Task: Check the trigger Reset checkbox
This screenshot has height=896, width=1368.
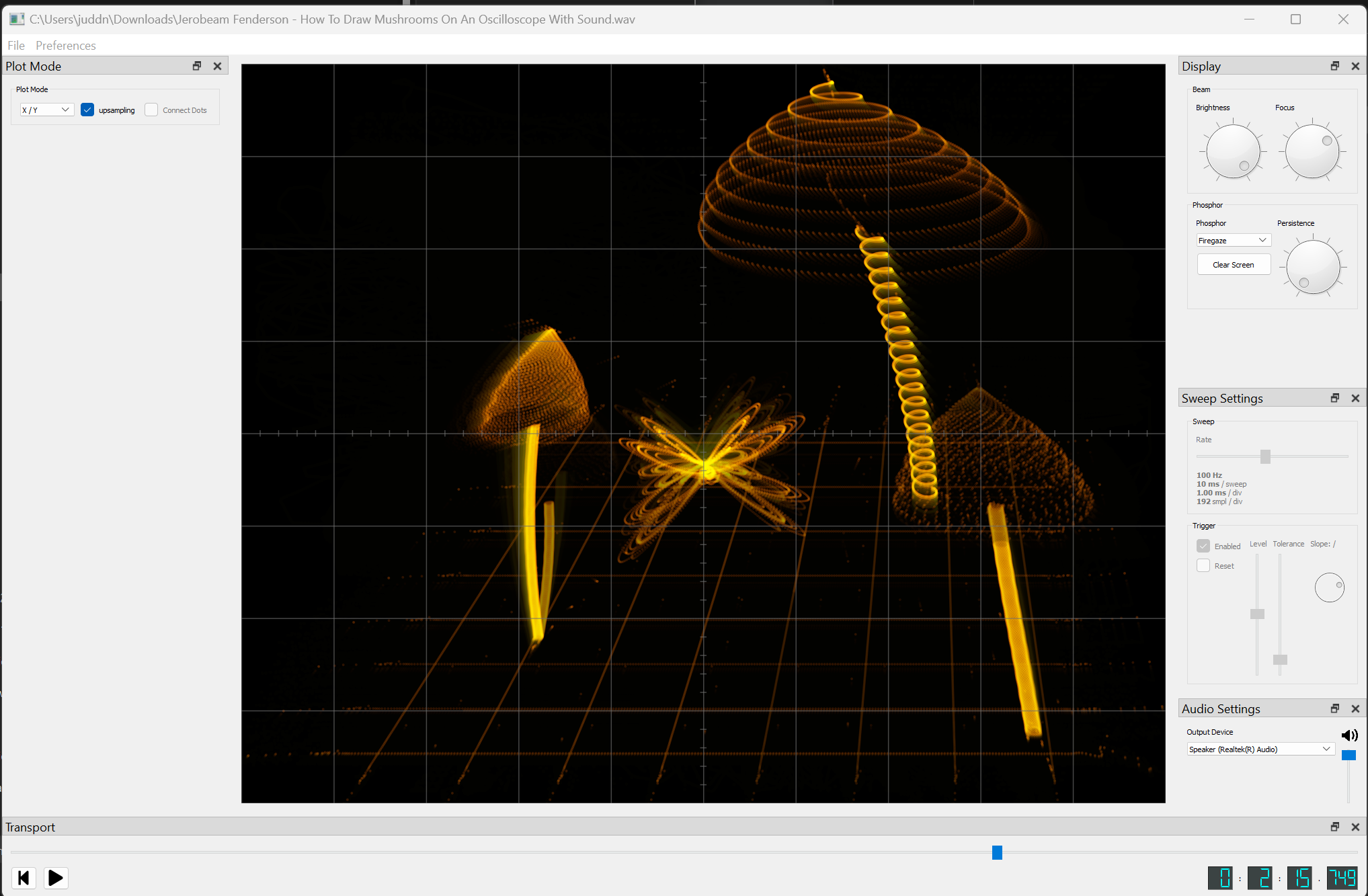Action: (1203, 566)
